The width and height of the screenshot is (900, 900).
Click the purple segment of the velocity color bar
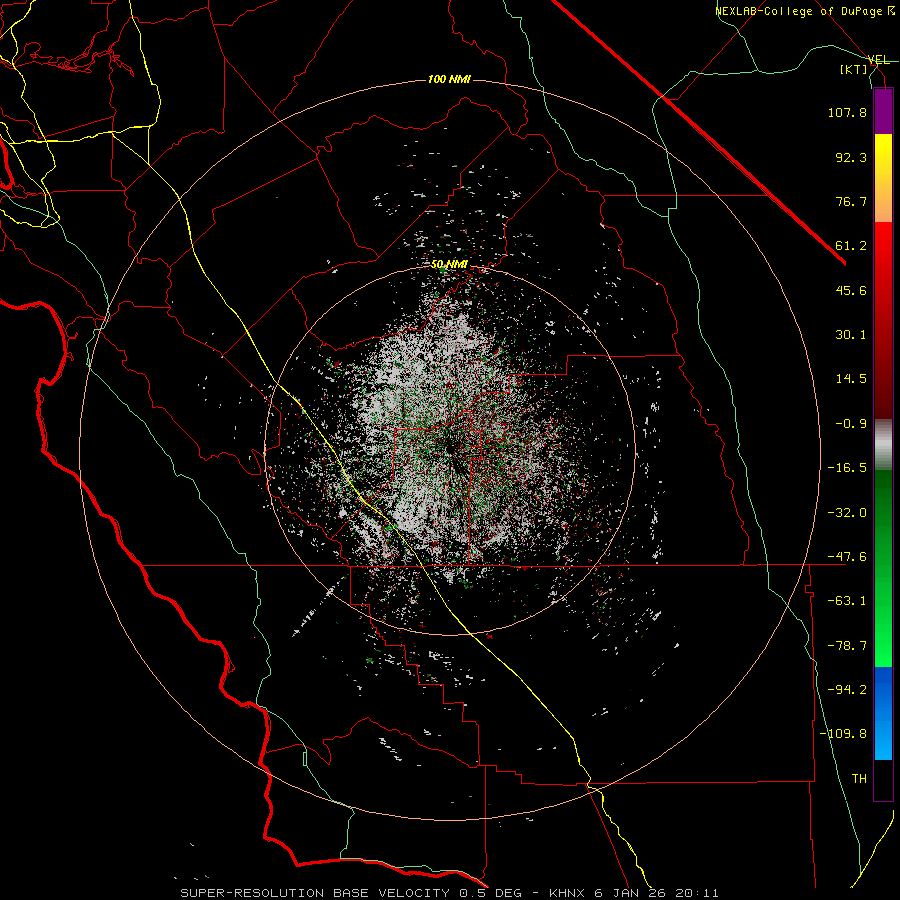pos(883,111)
